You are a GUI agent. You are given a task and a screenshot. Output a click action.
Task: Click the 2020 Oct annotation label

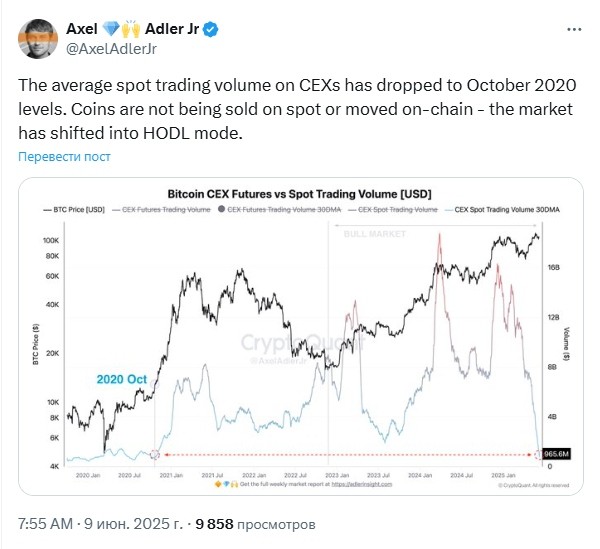[x=122, y=379]
